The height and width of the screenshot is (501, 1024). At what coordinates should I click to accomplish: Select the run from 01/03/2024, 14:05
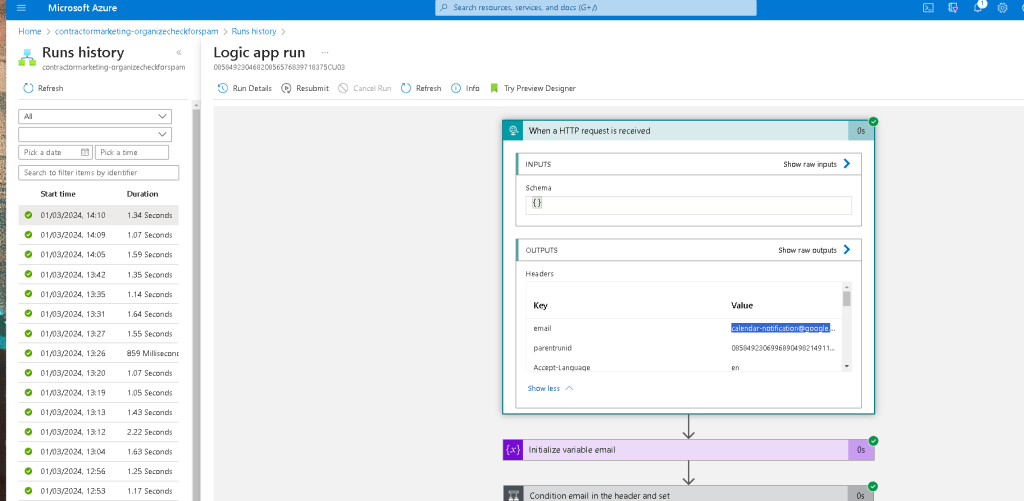(x=99, y=254)
